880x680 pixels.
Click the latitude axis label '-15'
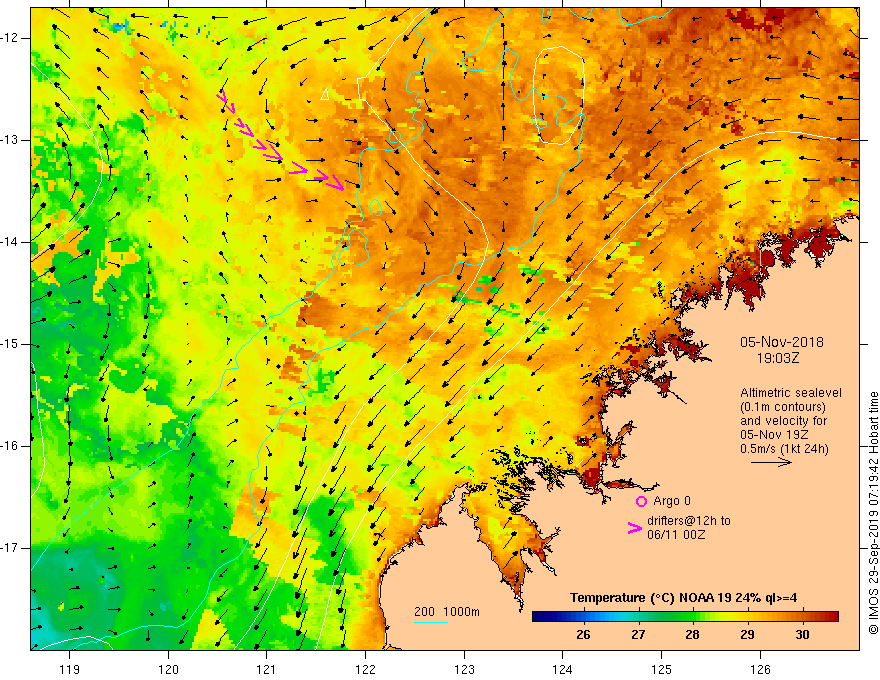(x=11, y=344)
